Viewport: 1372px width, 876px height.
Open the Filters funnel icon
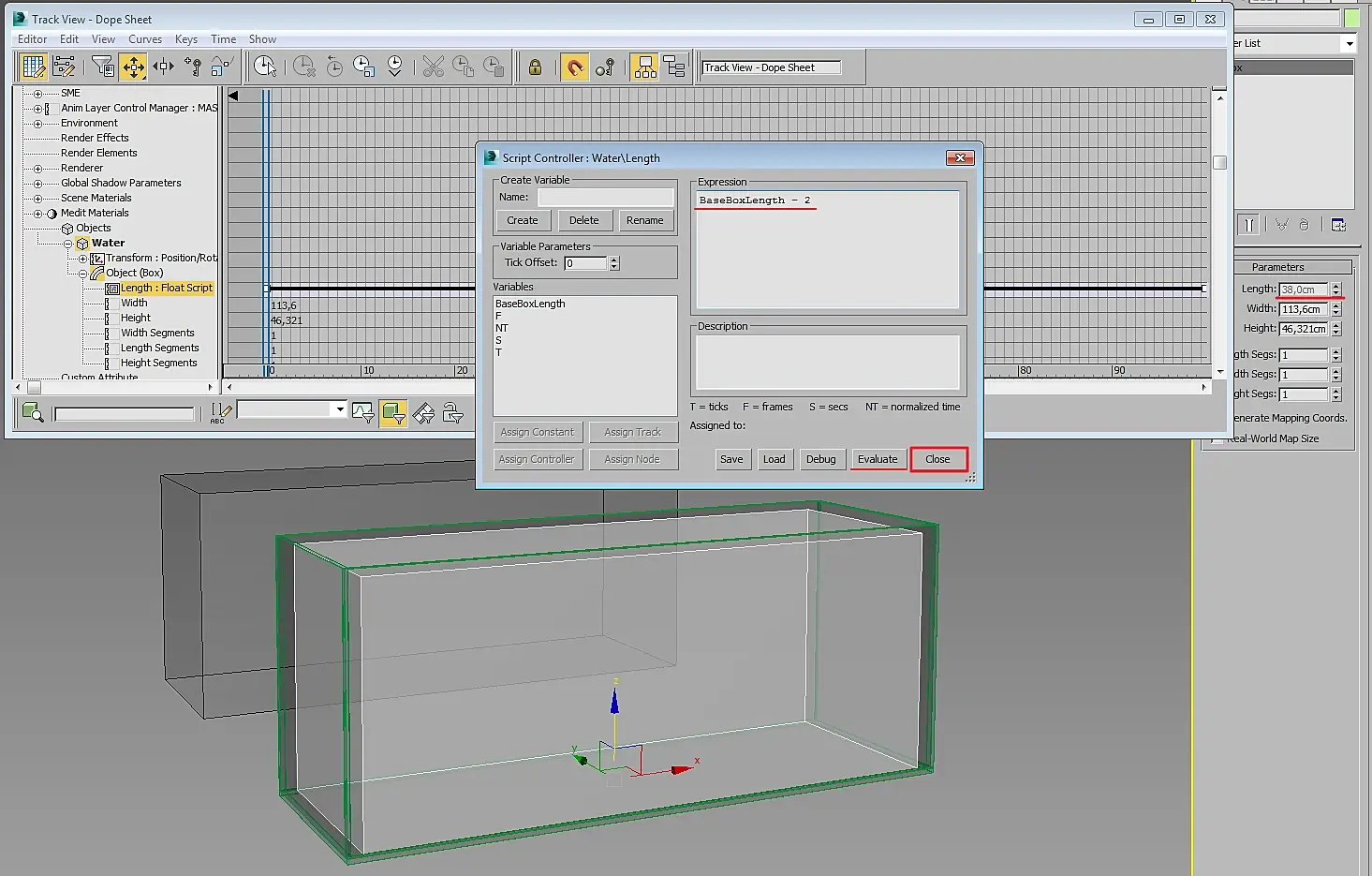pyautogui.click(x=102, y=67)
